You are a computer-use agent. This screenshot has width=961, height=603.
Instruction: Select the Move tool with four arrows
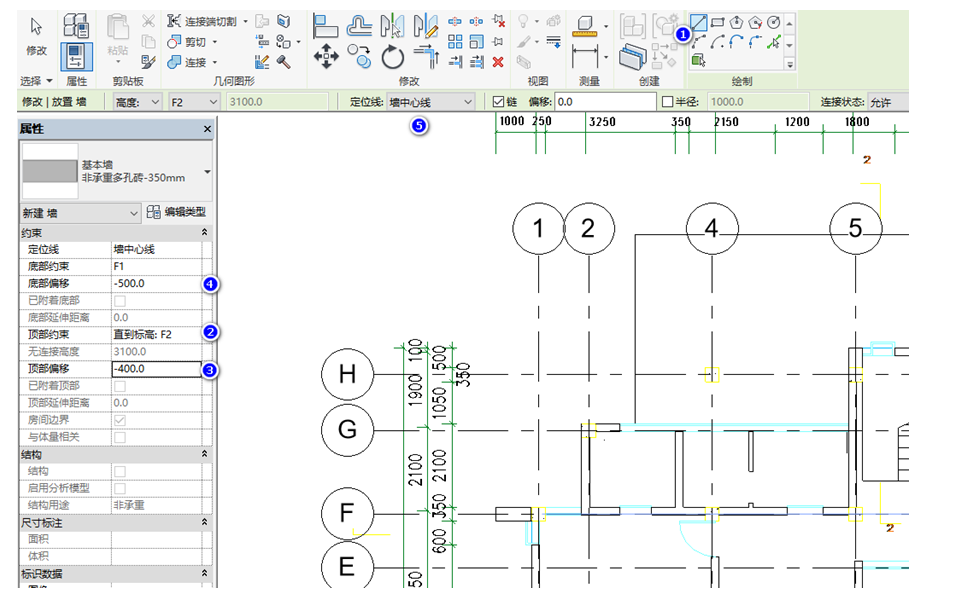[x=326, y=57]
